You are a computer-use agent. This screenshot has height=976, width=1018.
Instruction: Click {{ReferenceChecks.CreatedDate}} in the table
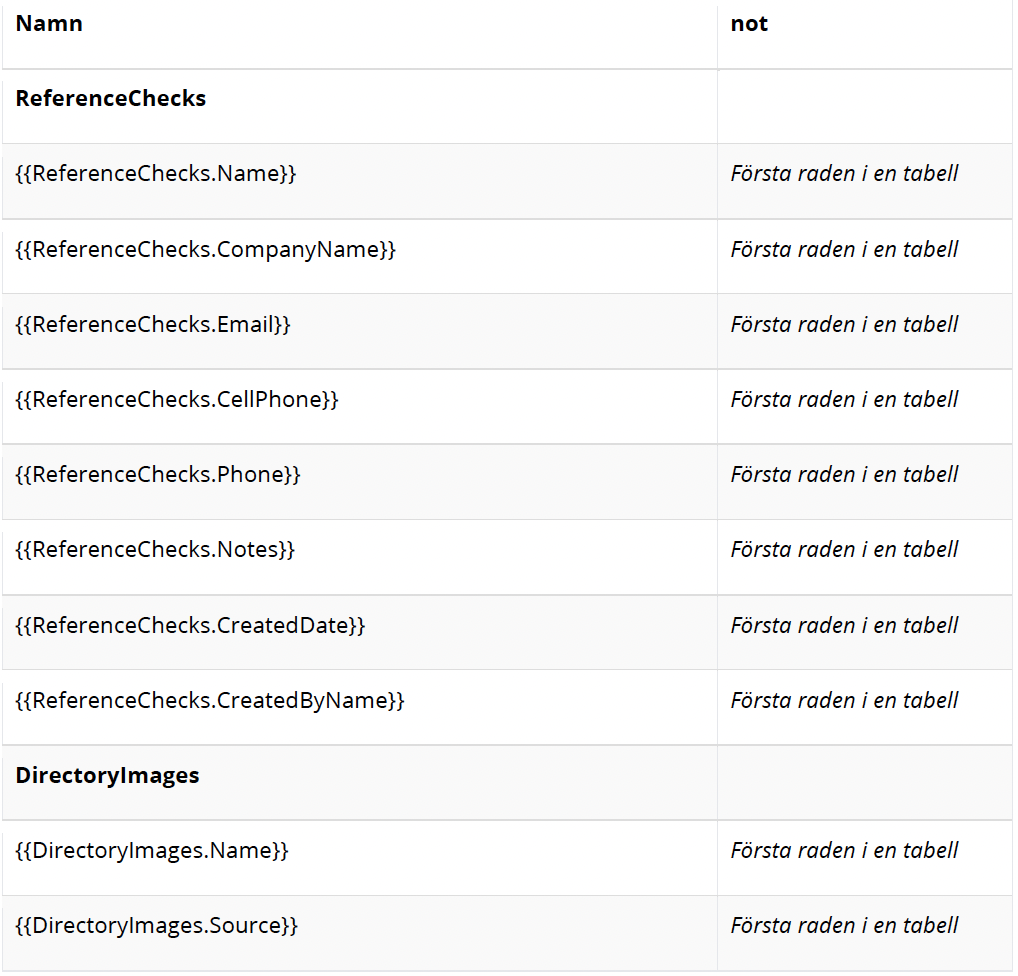tap(190, 625)
